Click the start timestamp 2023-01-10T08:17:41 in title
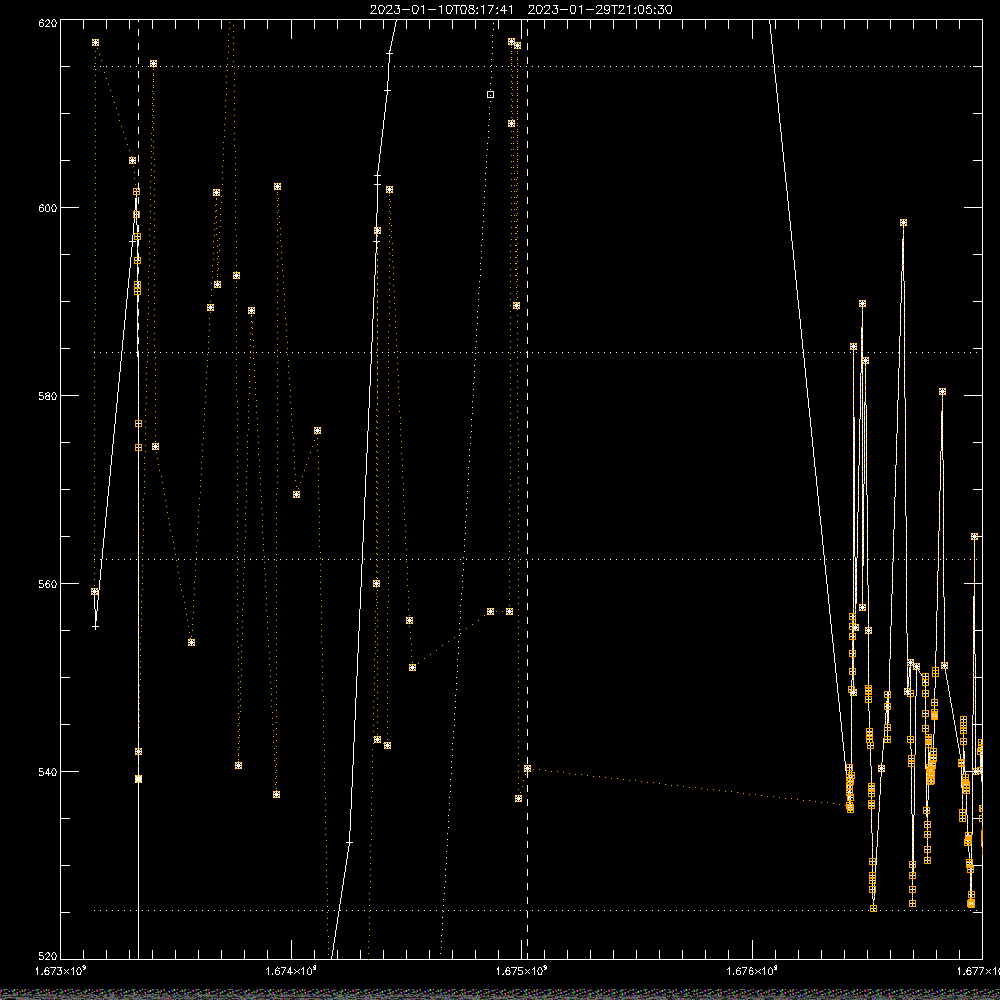Image resolution: width=1000 pixels, height=1000 pixels. 442,10
